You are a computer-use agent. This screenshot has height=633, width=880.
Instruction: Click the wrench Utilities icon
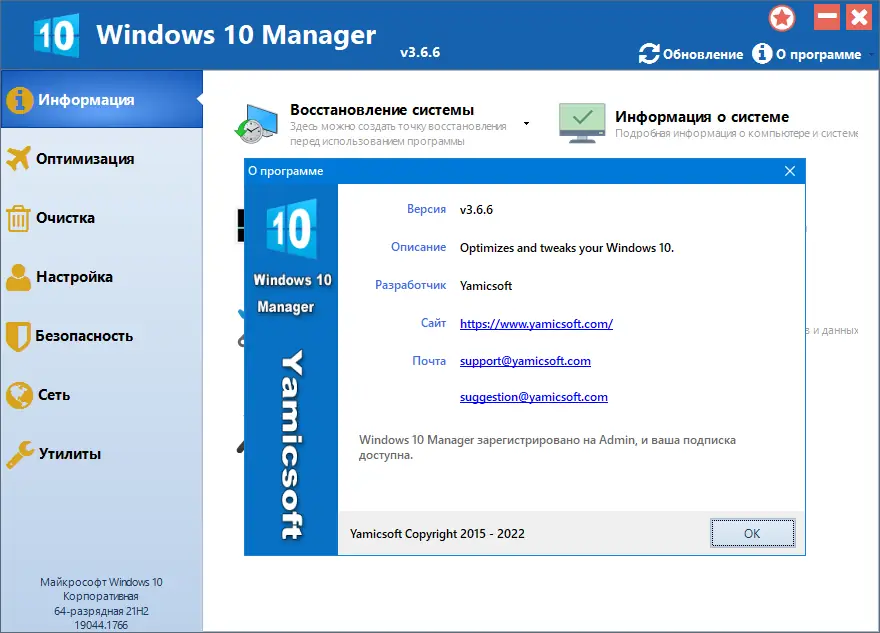(20, 454)
